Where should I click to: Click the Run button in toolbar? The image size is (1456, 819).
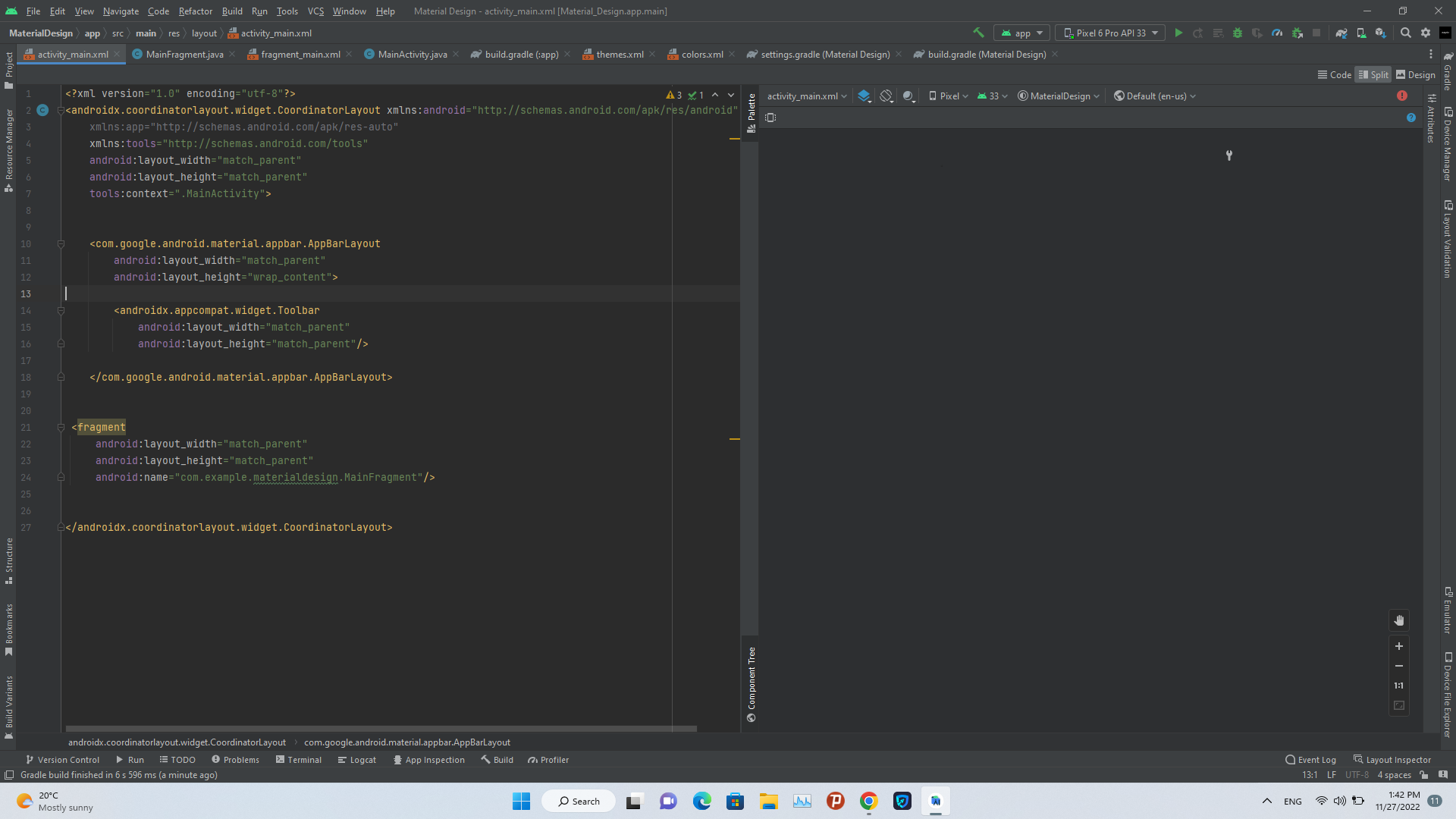point(1180,33)
